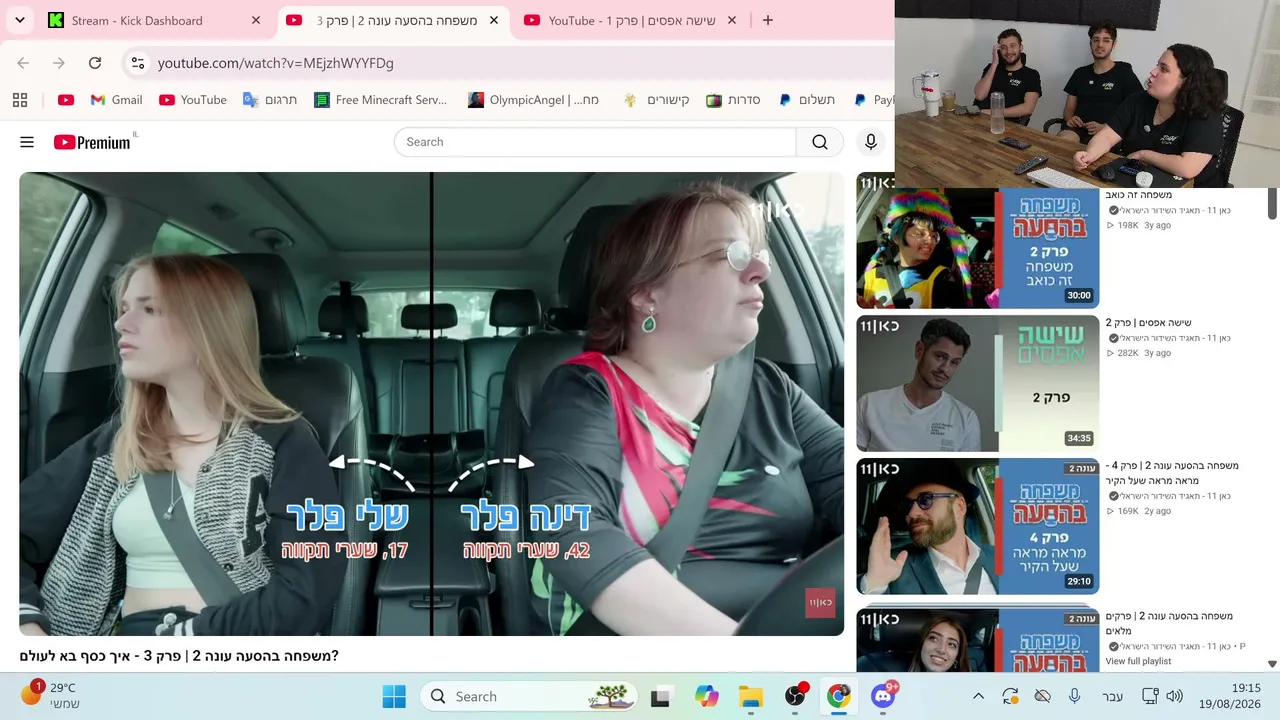Open the פרק 4 מראה מראה שעל הקיר title
The width and height of the screenshot is (1280, 720).
[1172, 473]
